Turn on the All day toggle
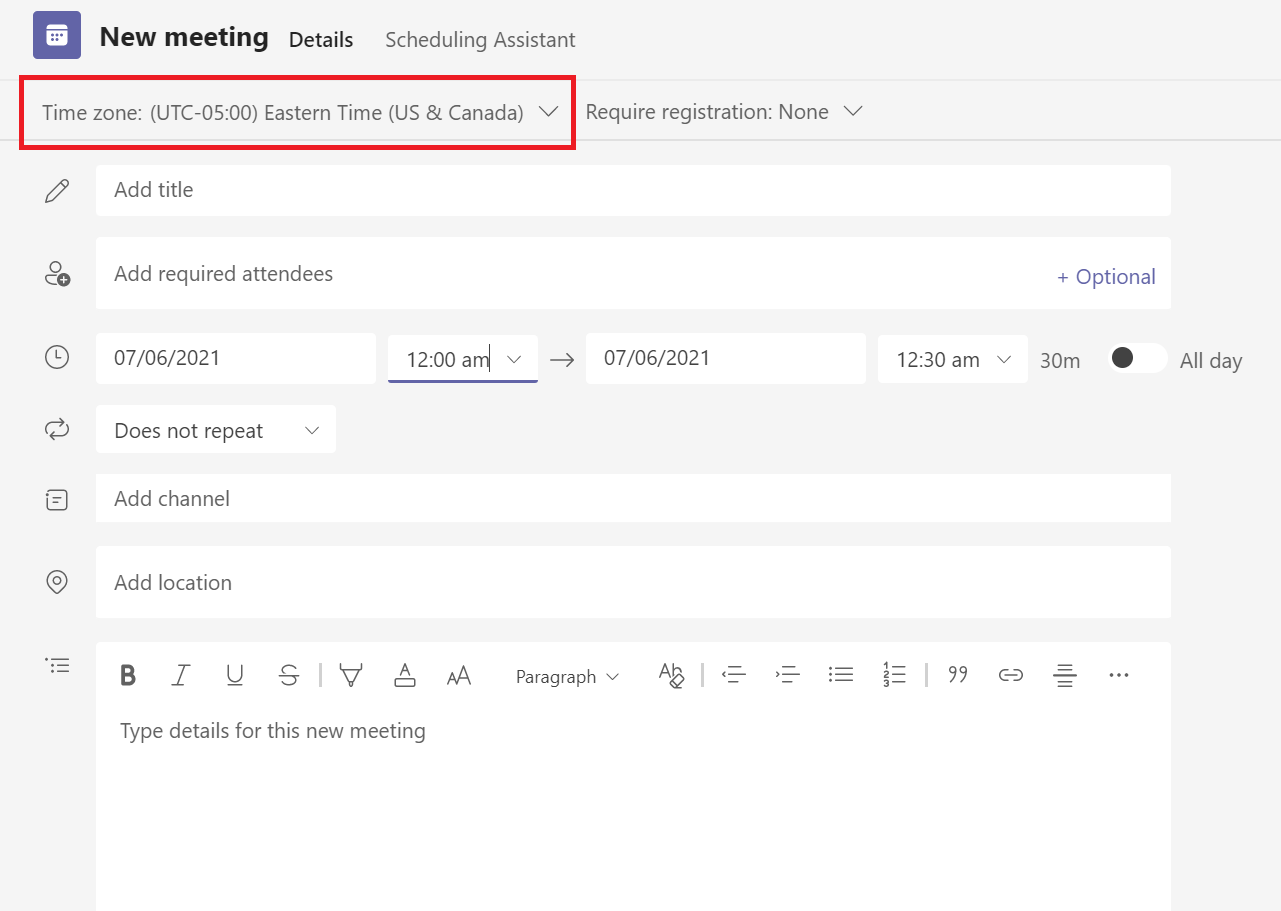1281x911 pixels. [x=1137, y=358]
